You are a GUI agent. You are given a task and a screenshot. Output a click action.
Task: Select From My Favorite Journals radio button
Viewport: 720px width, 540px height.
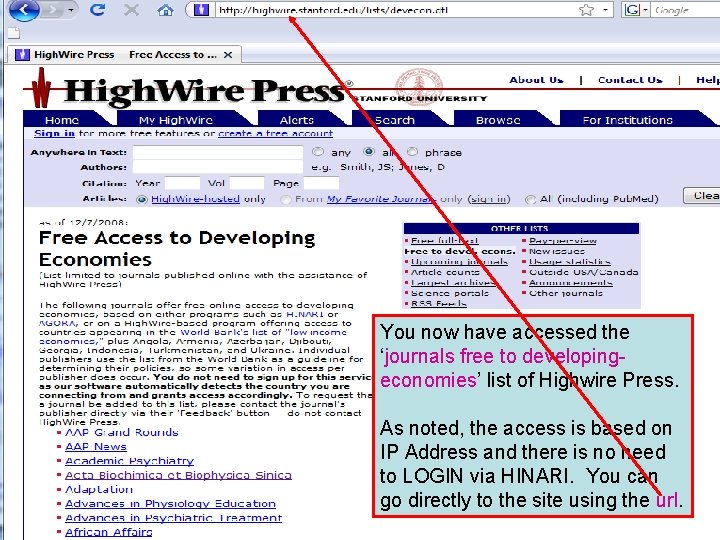point(286,199)
